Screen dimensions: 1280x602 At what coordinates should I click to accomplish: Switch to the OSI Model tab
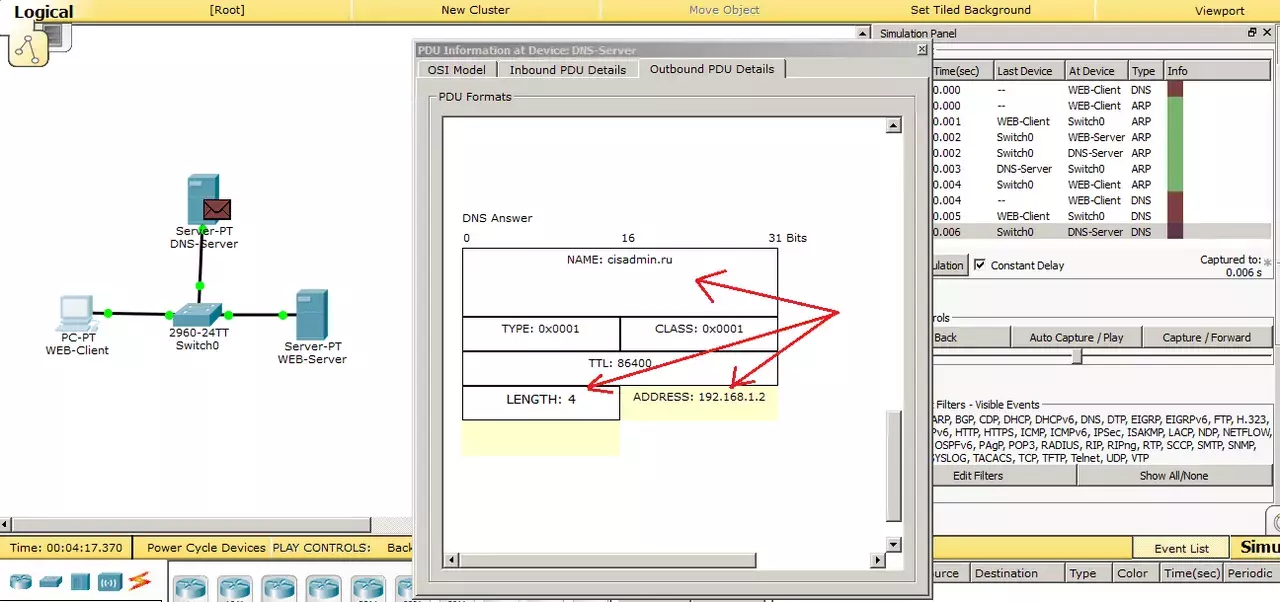pyautogui.click(x=456, y=70)
